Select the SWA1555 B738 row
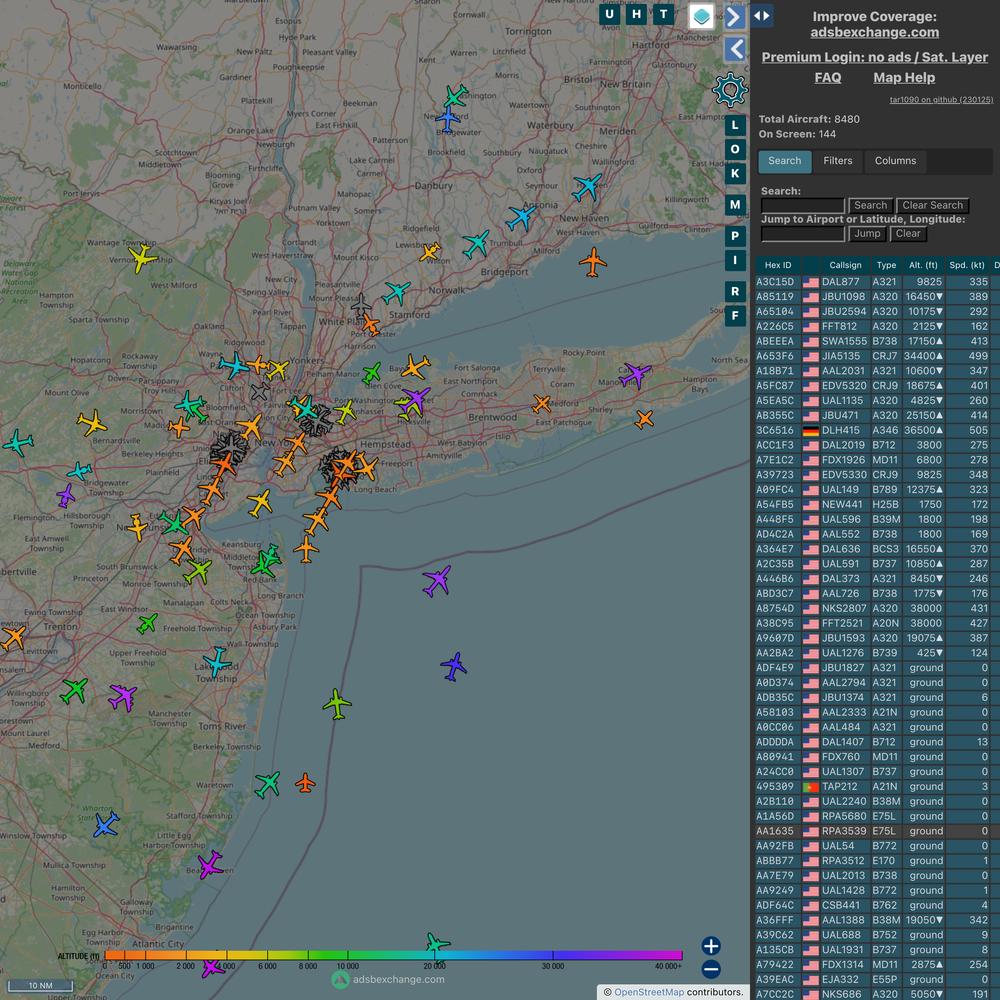Screen dimensions: 1000x1000 [877, 341]
